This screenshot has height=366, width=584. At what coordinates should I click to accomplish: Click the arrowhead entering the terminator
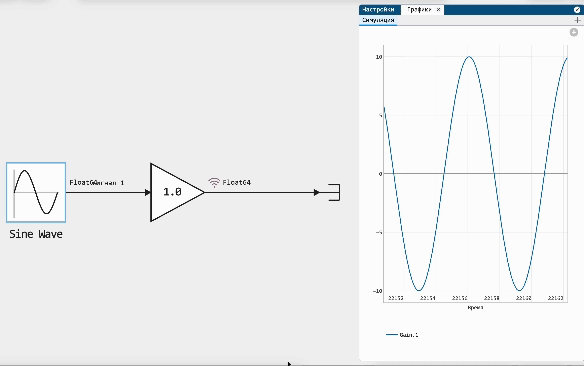point(317,192)
